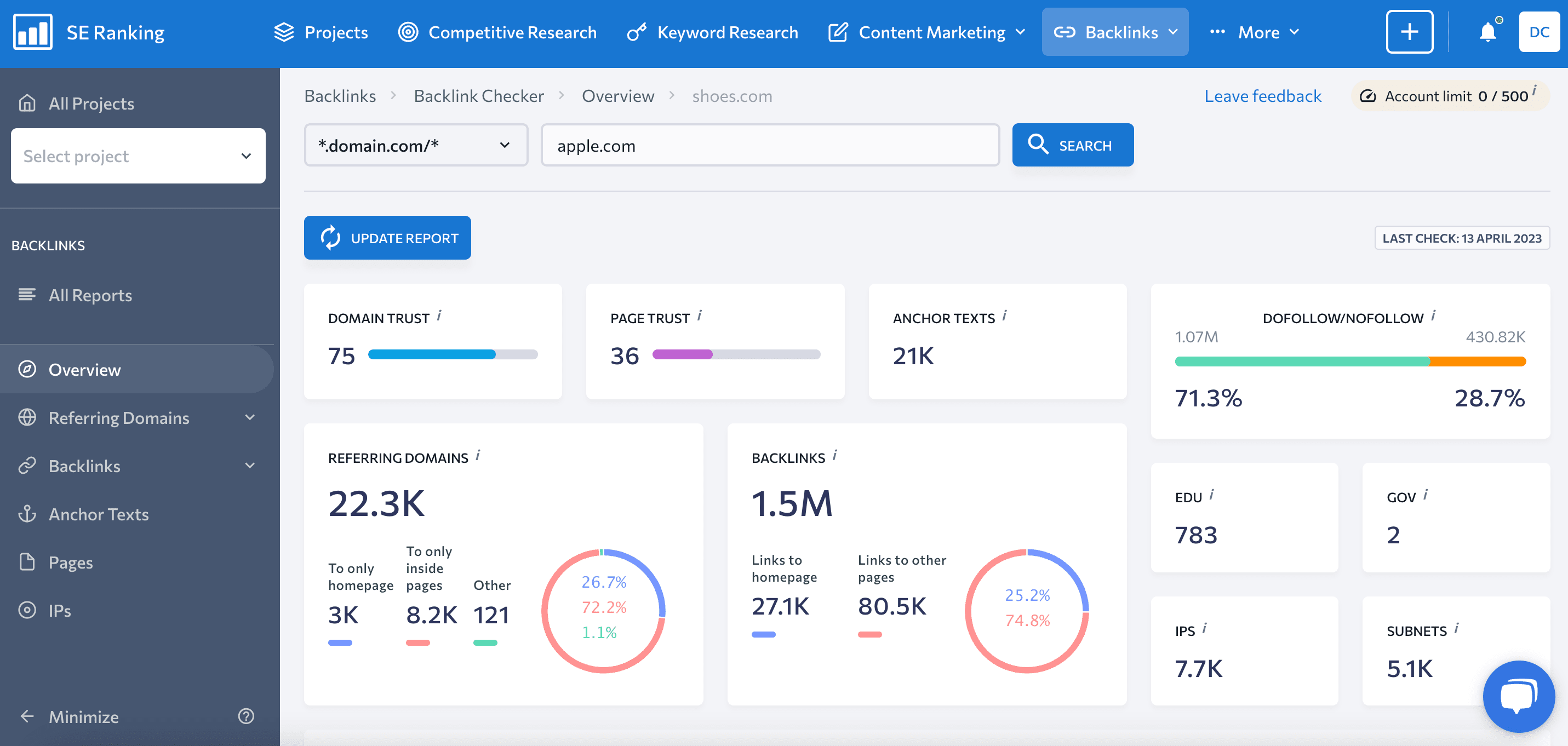
Task: Open the *.domain.com/* scope dropdown
Action: point(416,145)
